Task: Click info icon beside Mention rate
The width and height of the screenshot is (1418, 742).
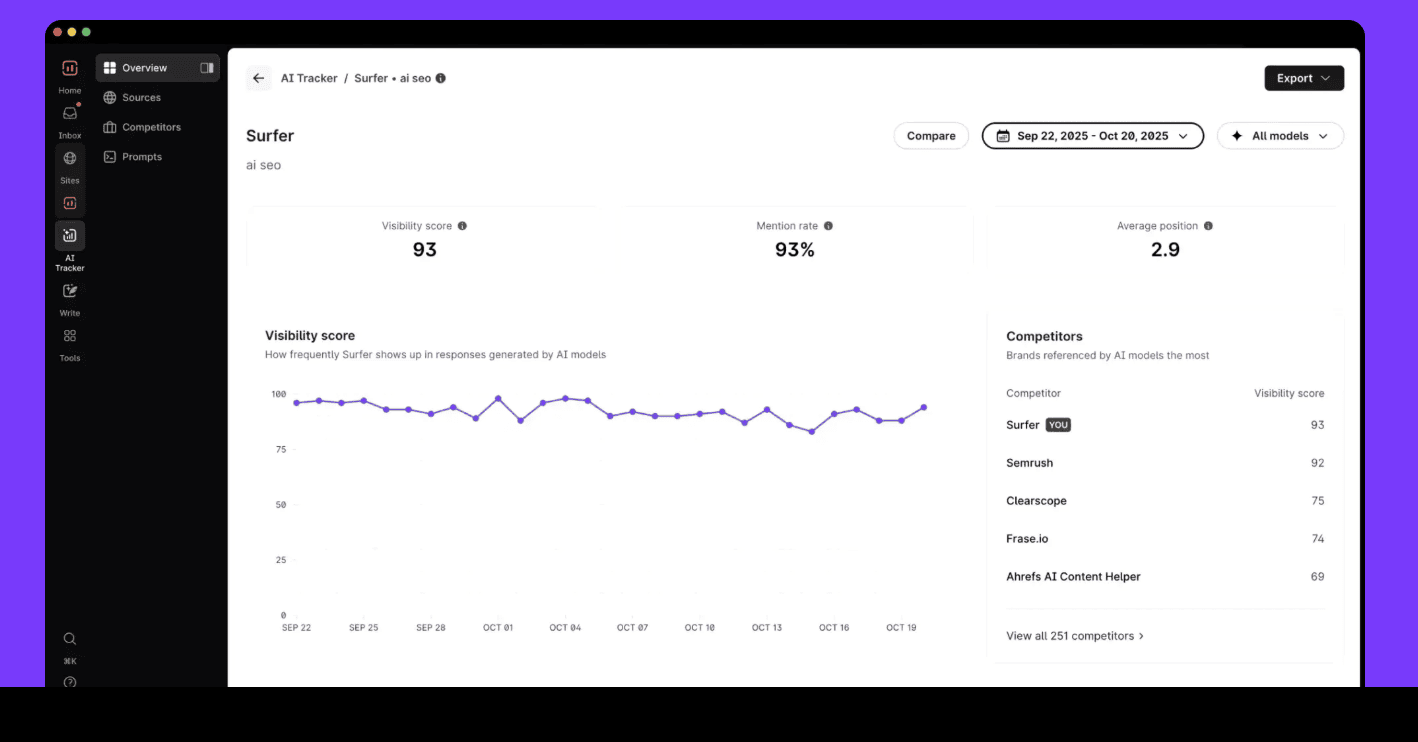Action: [x=828, y=226]
